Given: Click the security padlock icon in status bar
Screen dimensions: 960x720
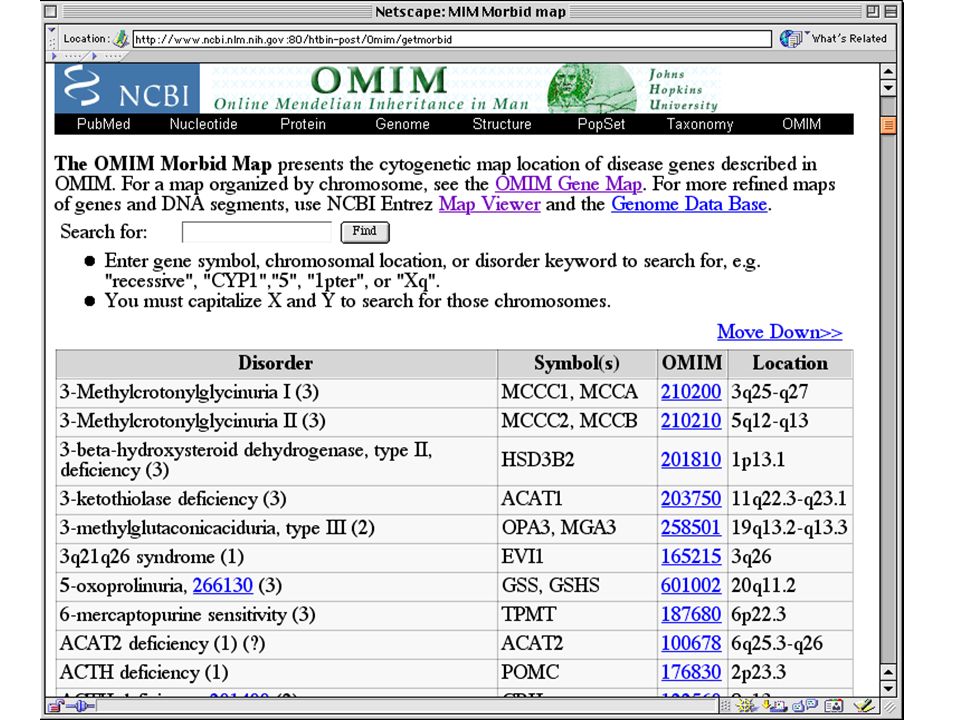Looking at the screenshot, I should (56, 706).
